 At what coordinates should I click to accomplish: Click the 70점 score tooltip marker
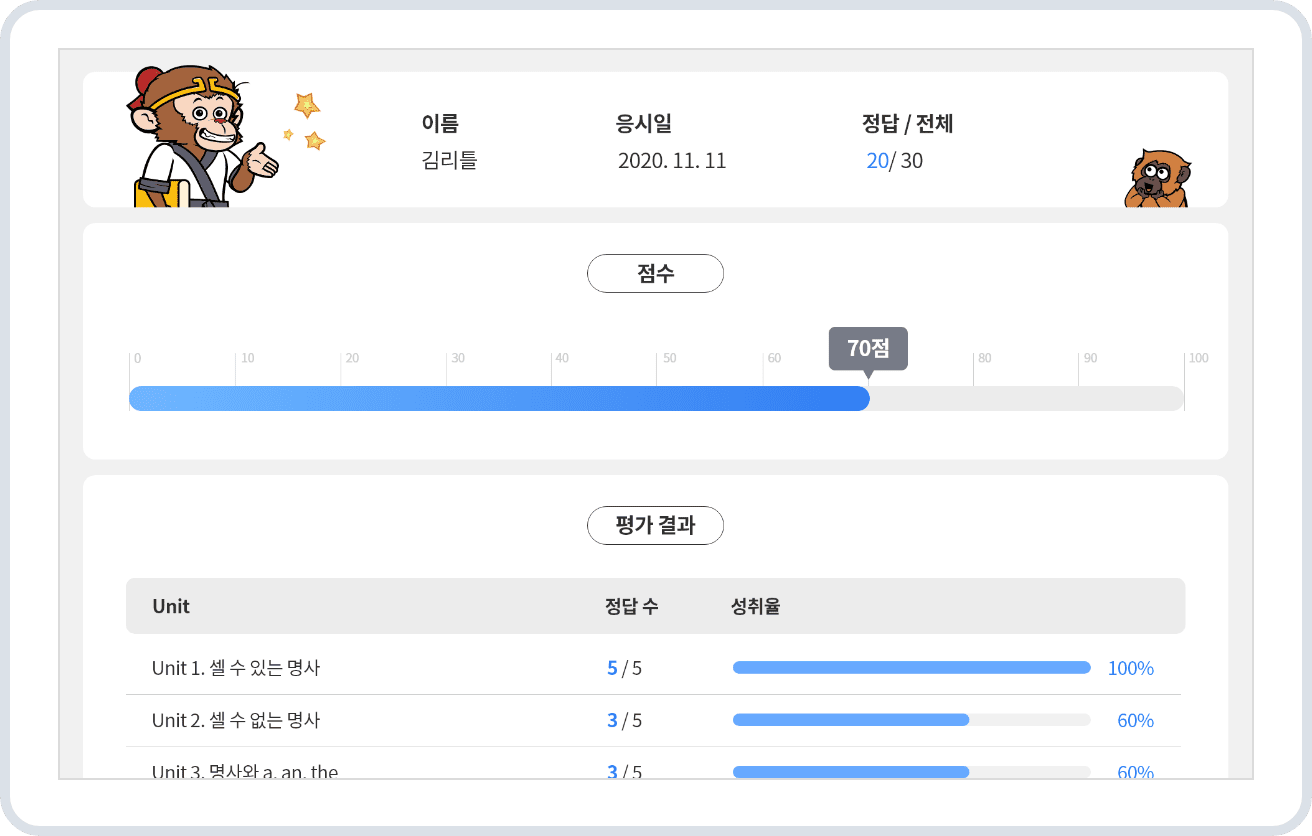867,349
